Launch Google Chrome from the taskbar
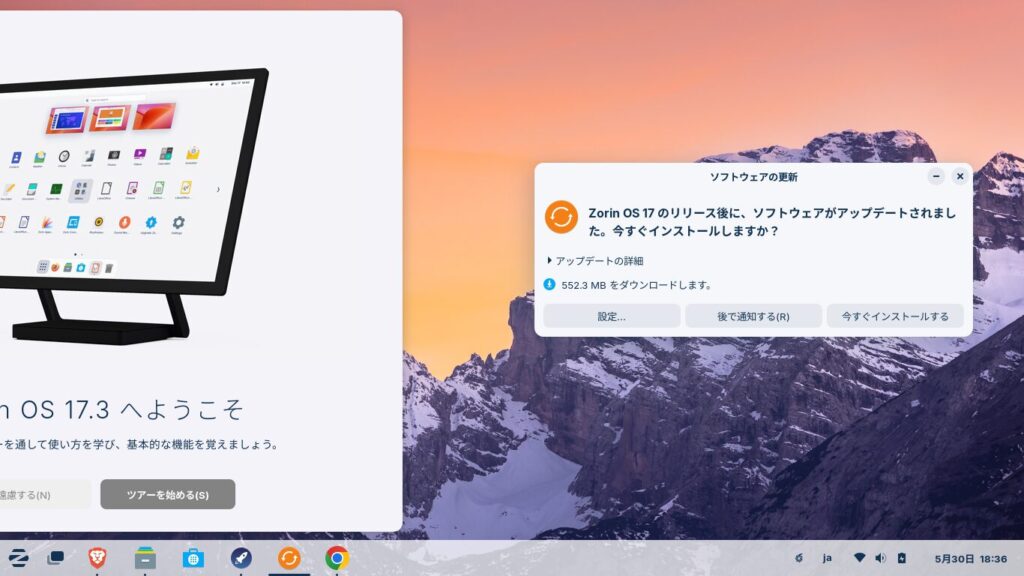1024x576 pixels. (x=337, y=558)
